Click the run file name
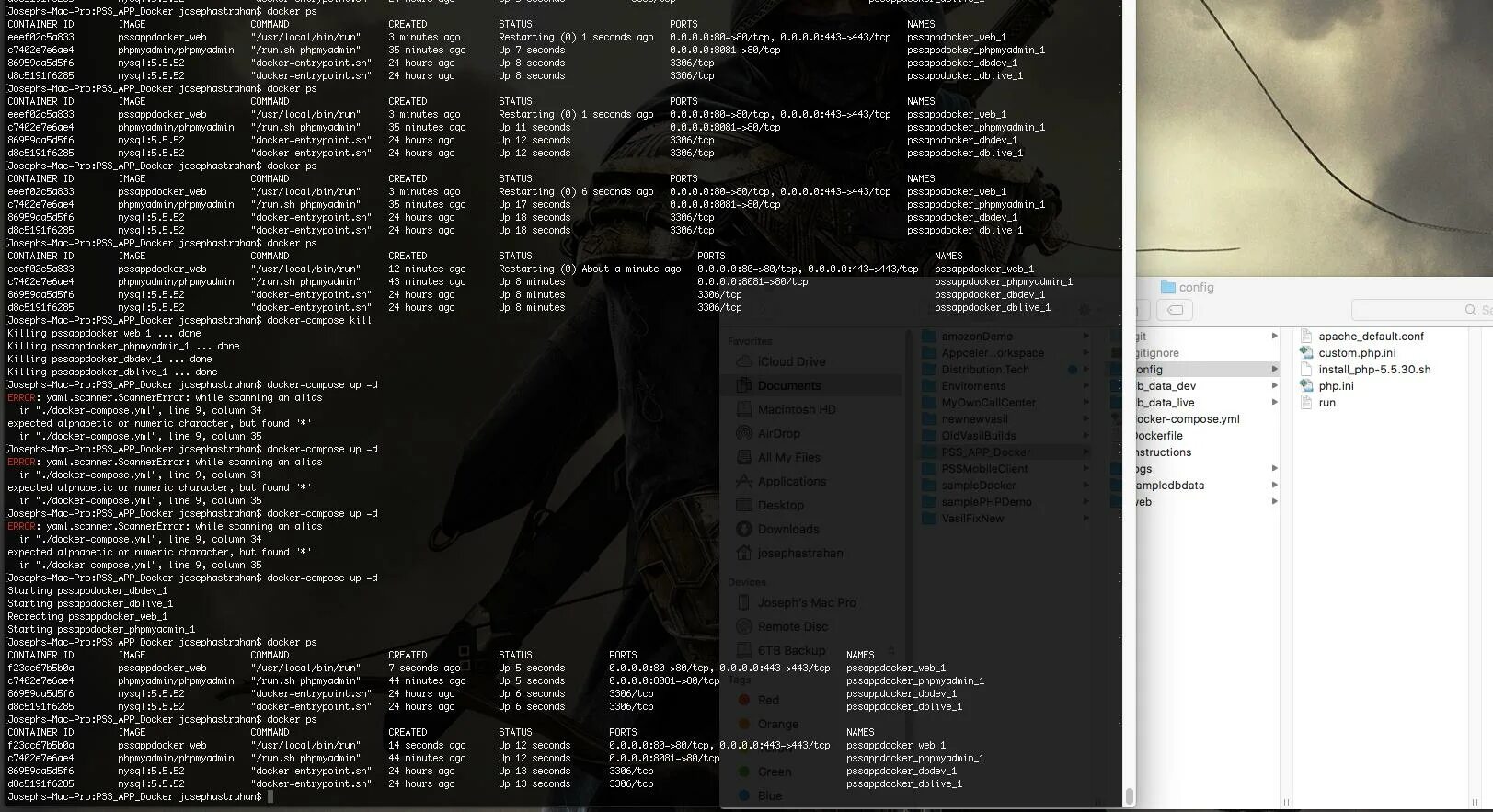Viewport: 1493px width, 812px height. (1326, 403)
